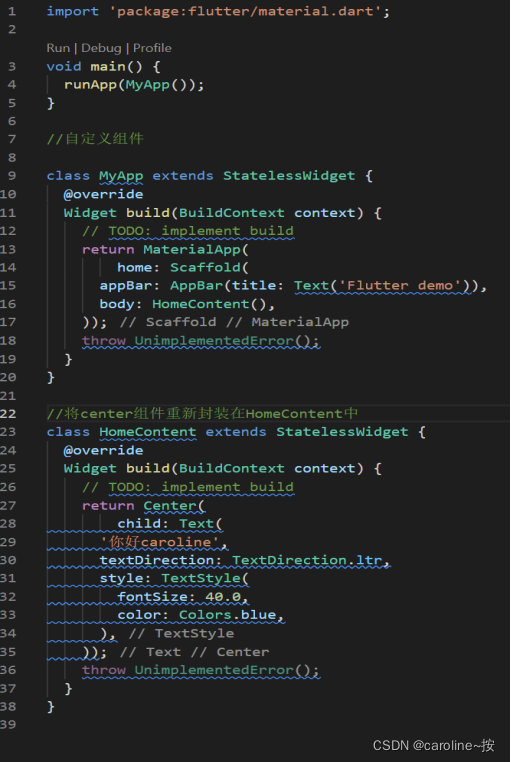Click TextStyle on line 31
Viewport: 511px width, 762px height.
[x=201, y=578]
